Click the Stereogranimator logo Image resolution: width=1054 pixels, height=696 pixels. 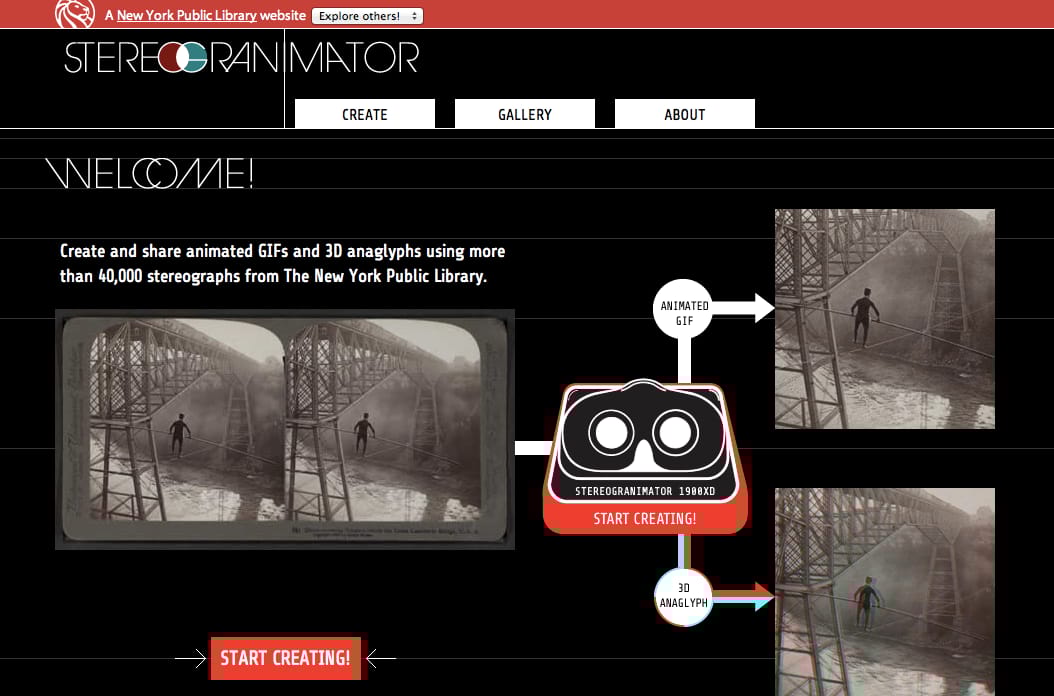242,57
